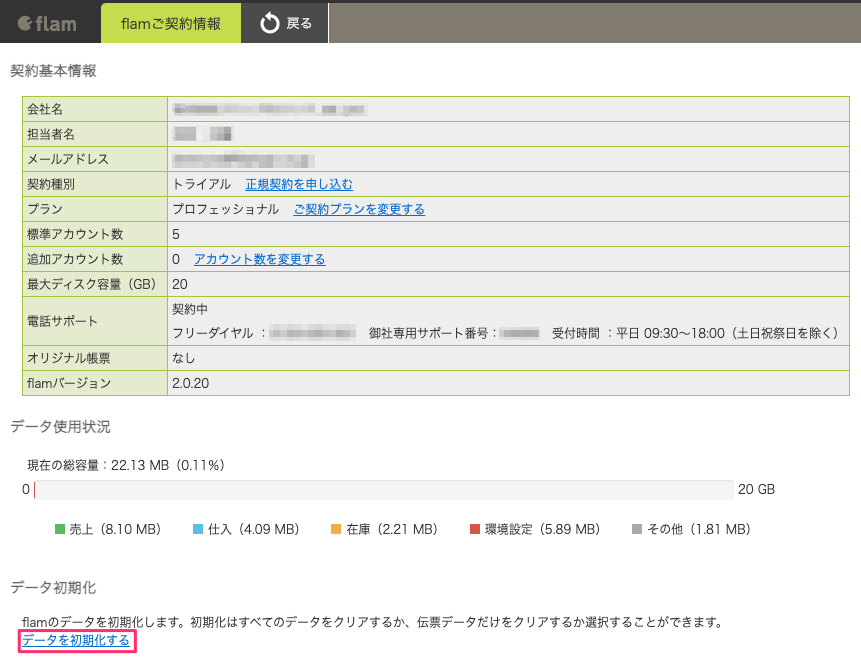This screenshot has height=660, width=861.
Task: Click the 仕入（4.09 MB） legend text
Action: [254, 529]
